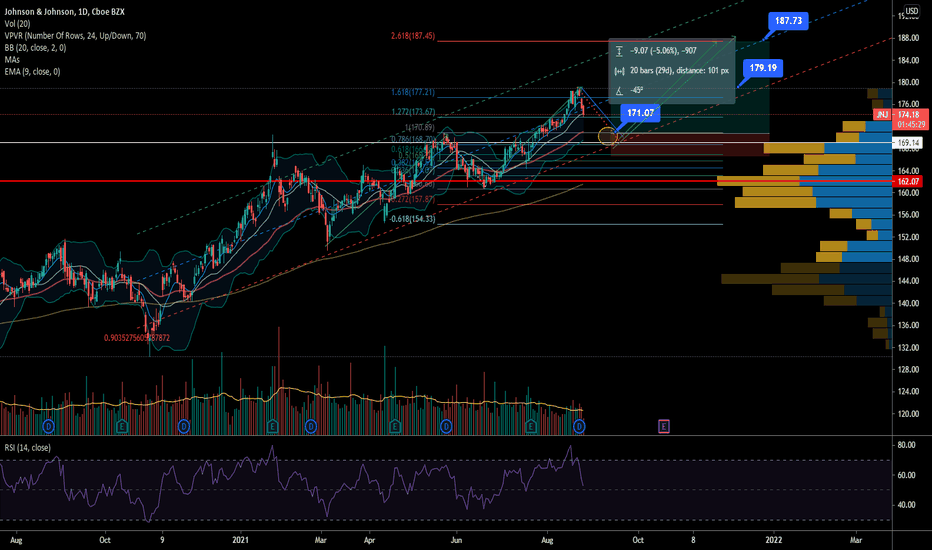Click the earnings E marker near Apr label

point(394,426)
